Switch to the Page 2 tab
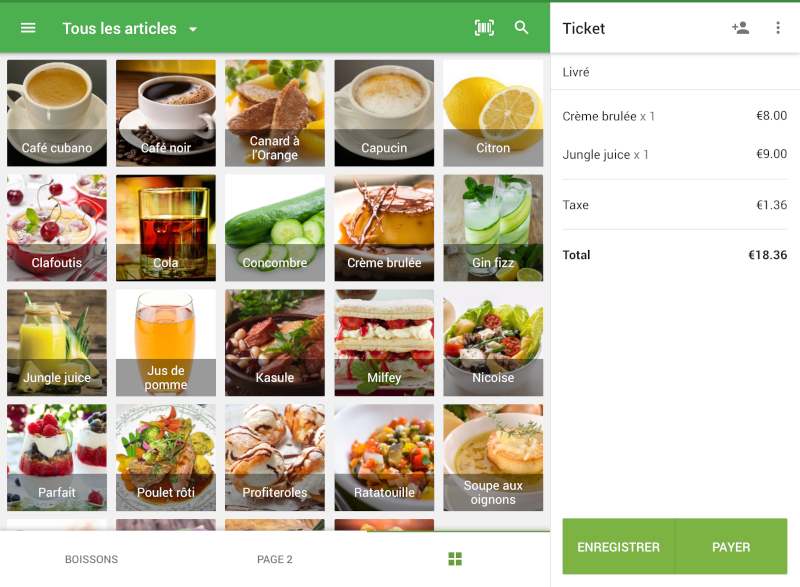Viewport: 800px width, 587px height. click(274, 559)
